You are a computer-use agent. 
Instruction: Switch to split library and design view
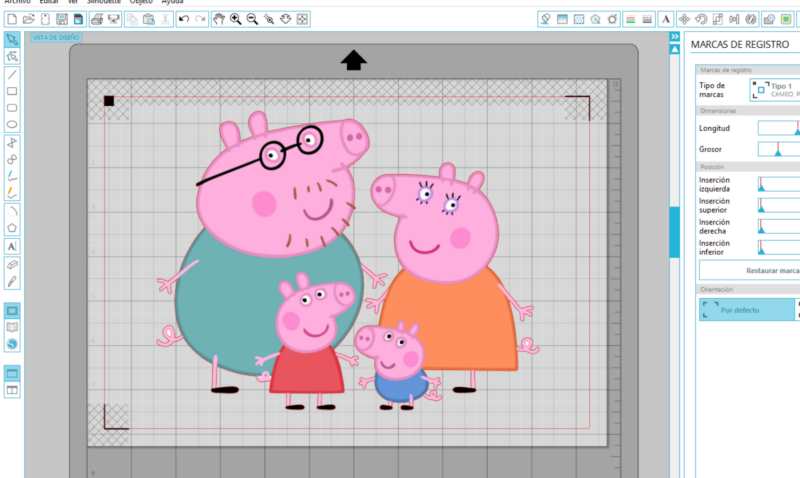click(12, 391)
